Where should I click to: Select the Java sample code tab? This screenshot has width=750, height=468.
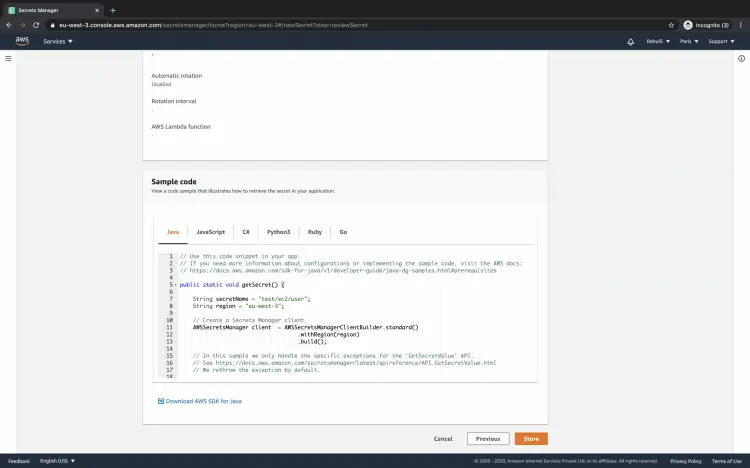173,232
